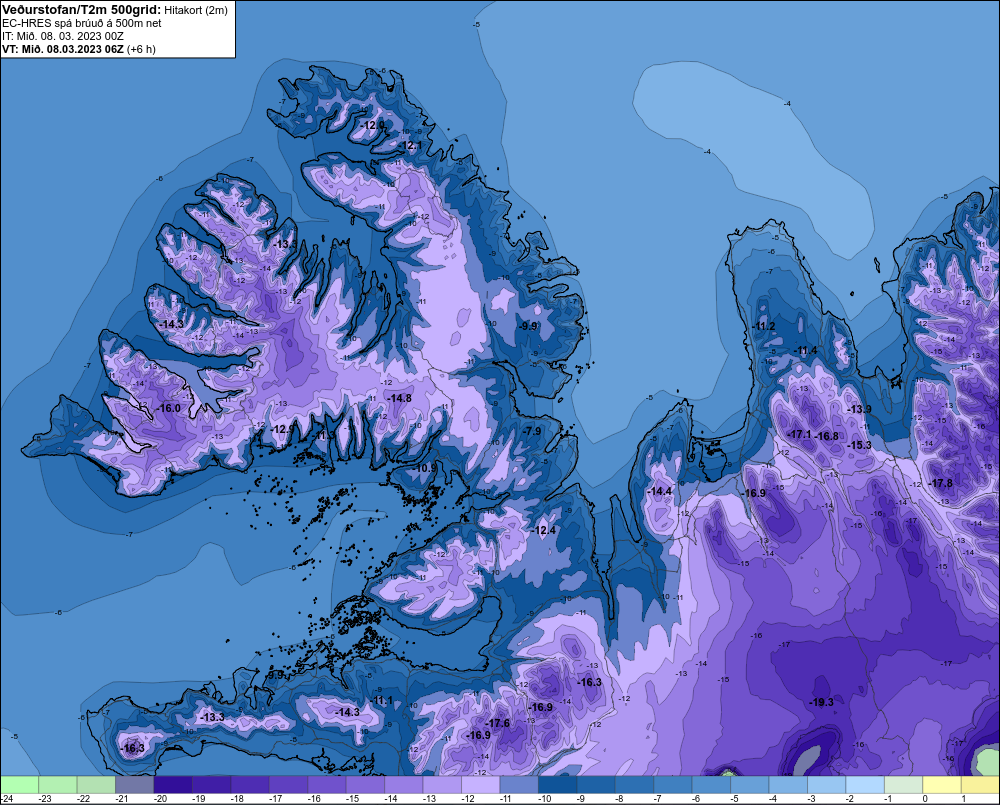This screenshot has width=1000, height=805.
Task: Select the light green legend swatch starting at -24
Action: [x=19, y=784]
